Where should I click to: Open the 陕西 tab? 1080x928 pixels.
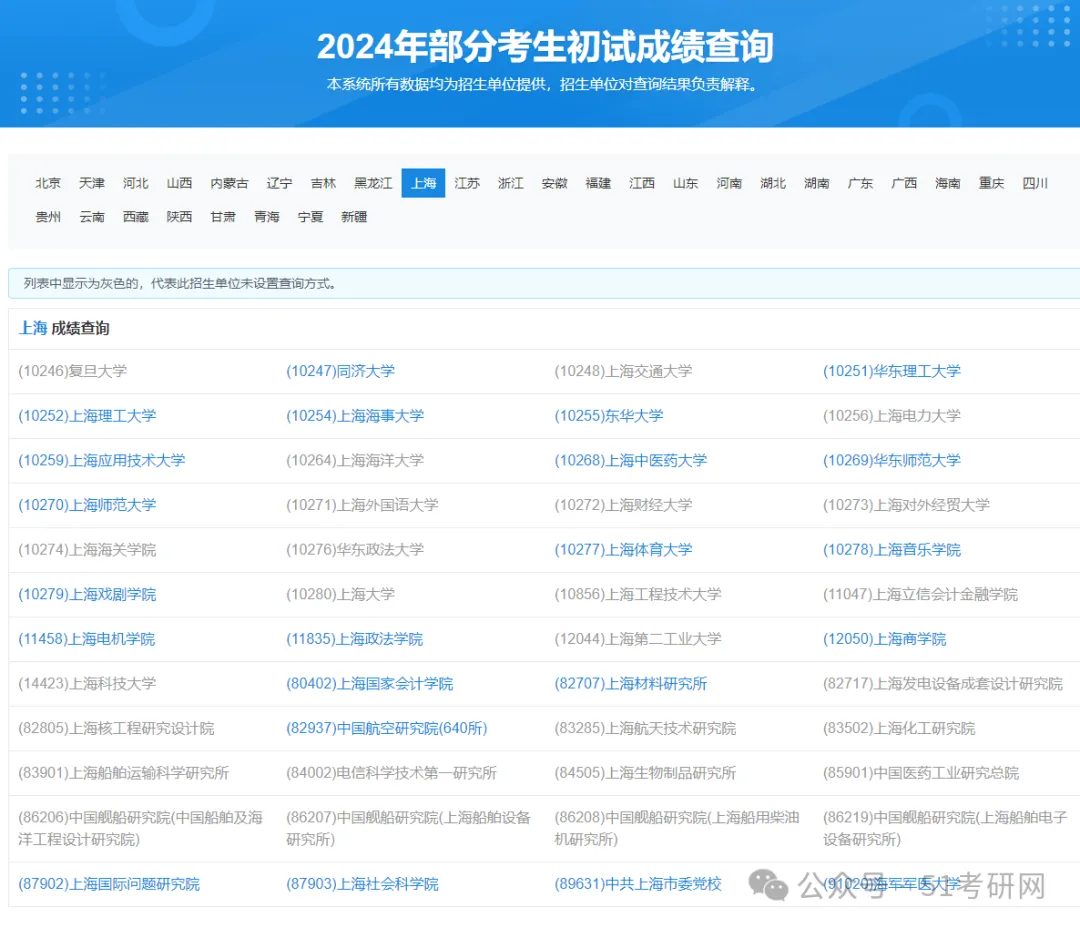tap(179, 217)
